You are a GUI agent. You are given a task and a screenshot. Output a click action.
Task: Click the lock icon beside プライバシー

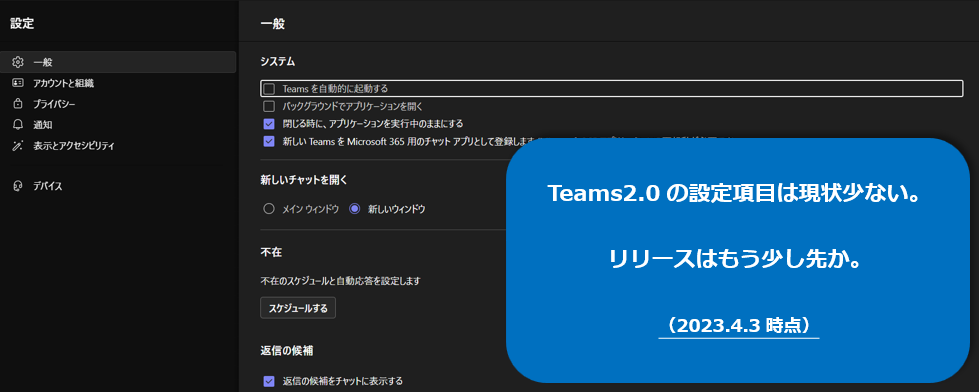(x=17, y=104)
